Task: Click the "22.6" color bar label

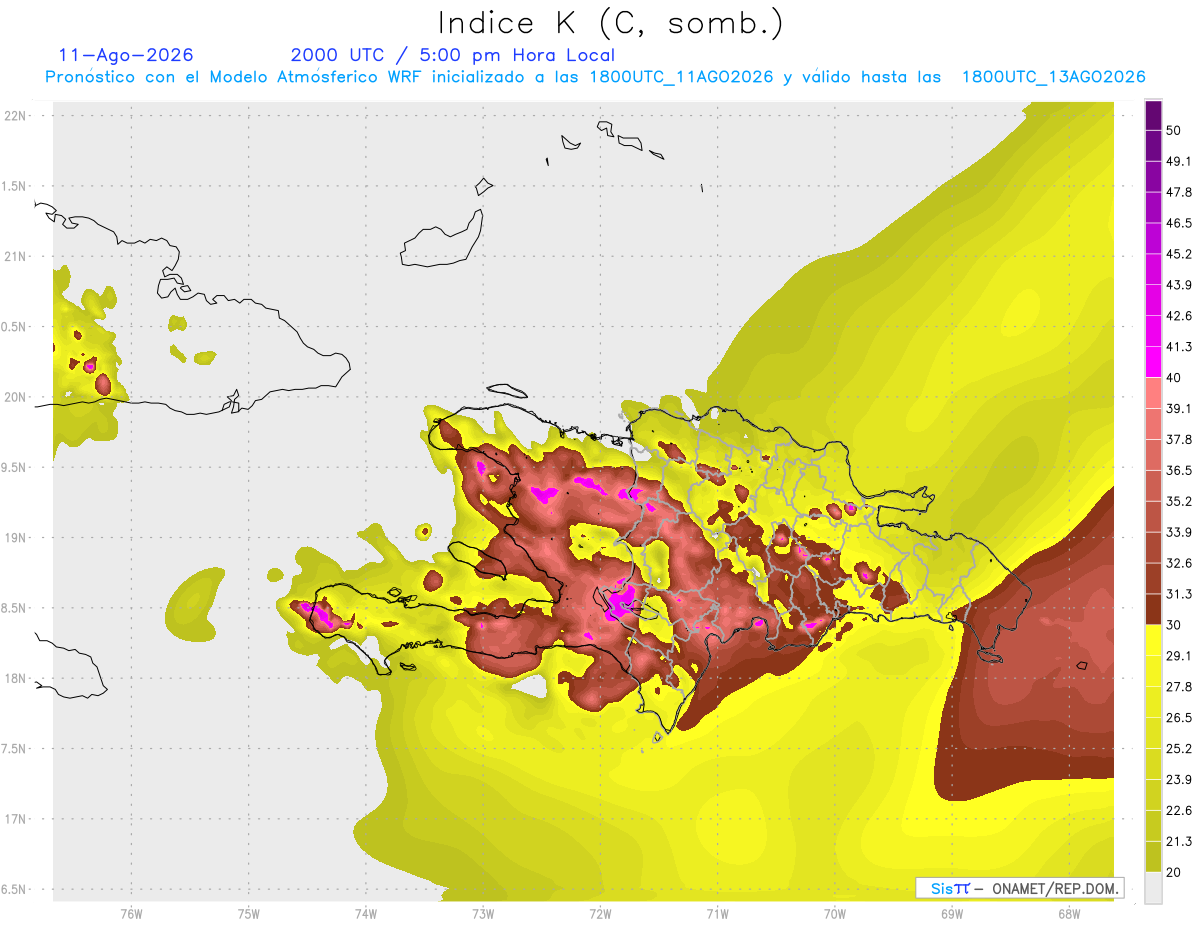Action: [1178, 810]
